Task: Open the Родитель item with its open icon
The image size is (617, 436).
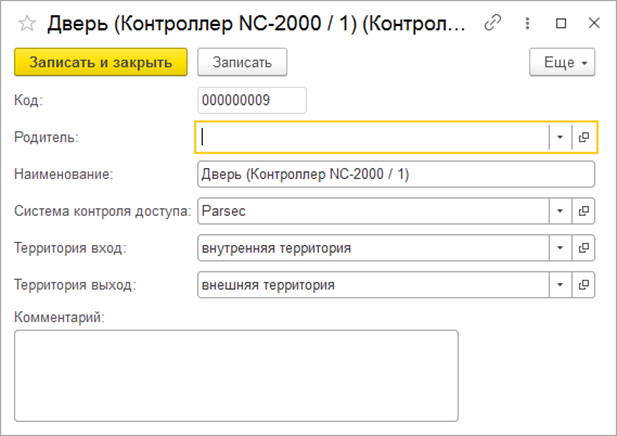Action: 585,137
